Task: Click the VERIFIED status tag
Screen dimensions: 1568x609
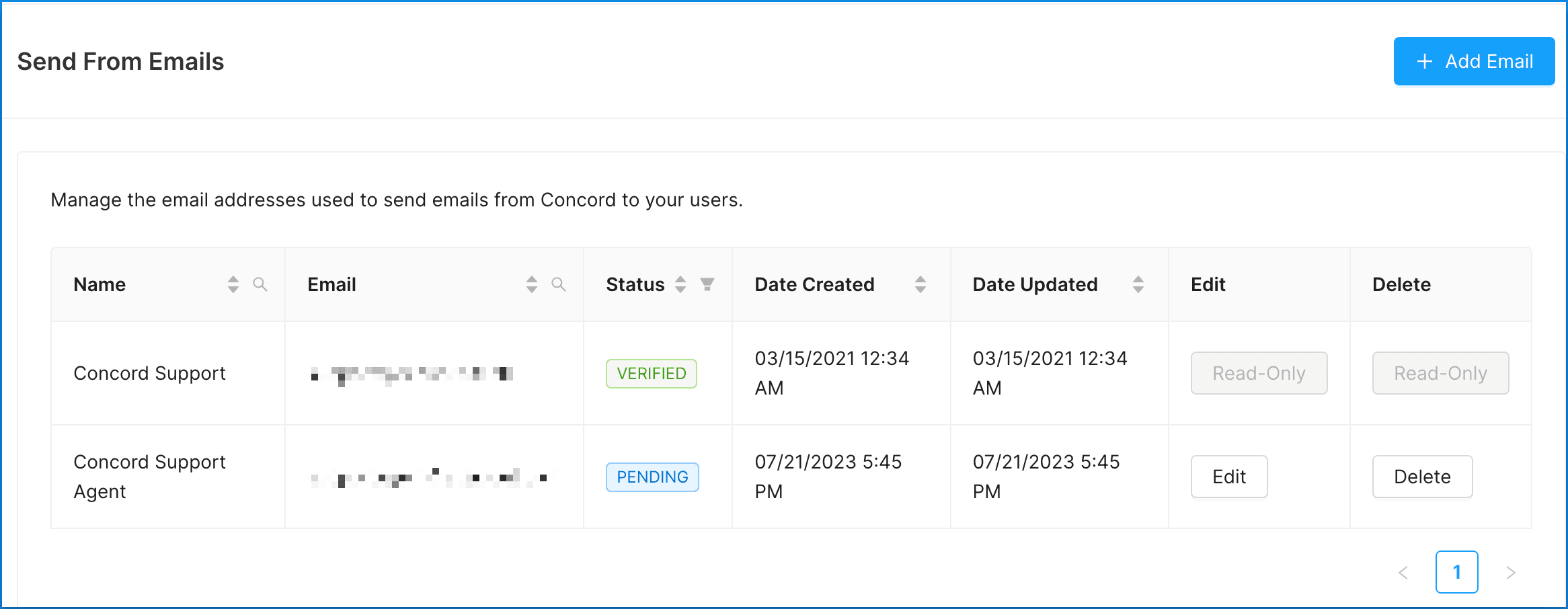Action: point(652,374)
